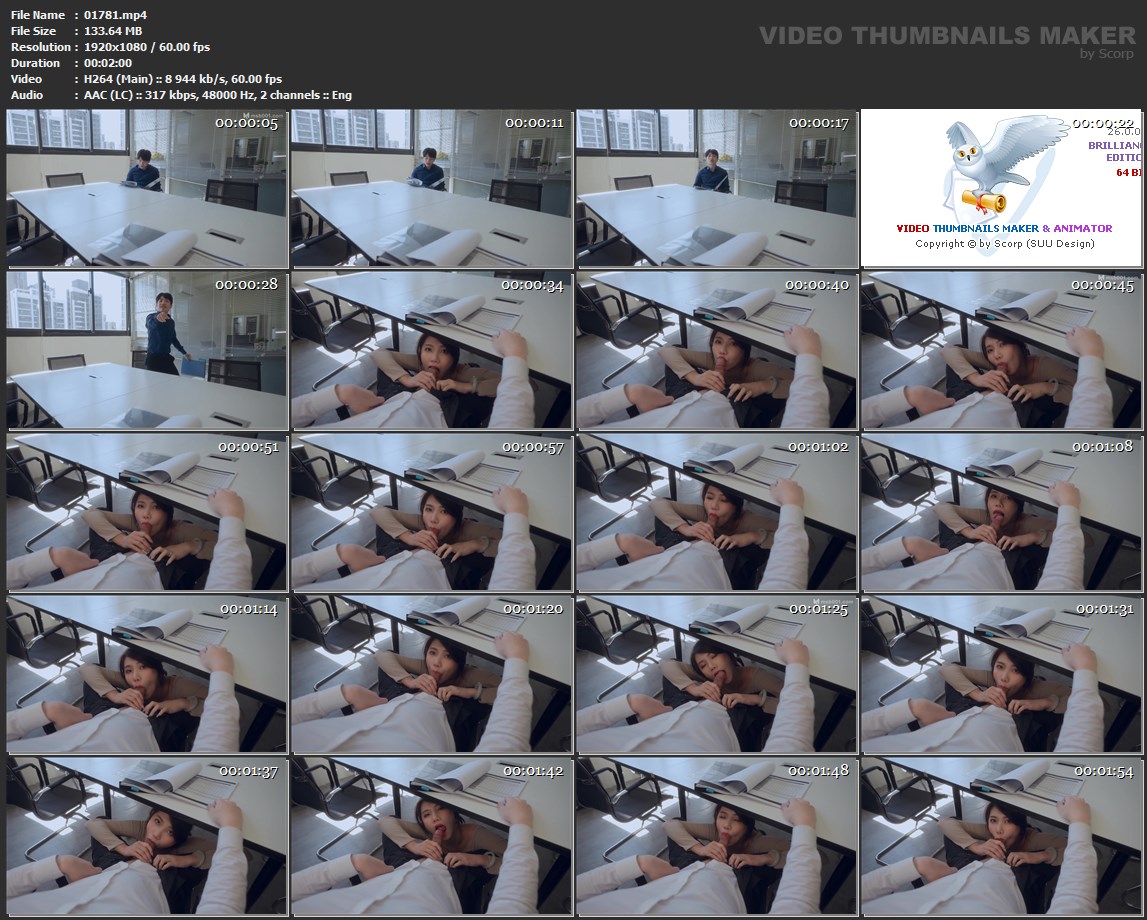Click the 'VIDEO THUMBNAILS MAKER & ANIMATOR' splash text
1147x920 pixels.
[x=1004, y=228]
